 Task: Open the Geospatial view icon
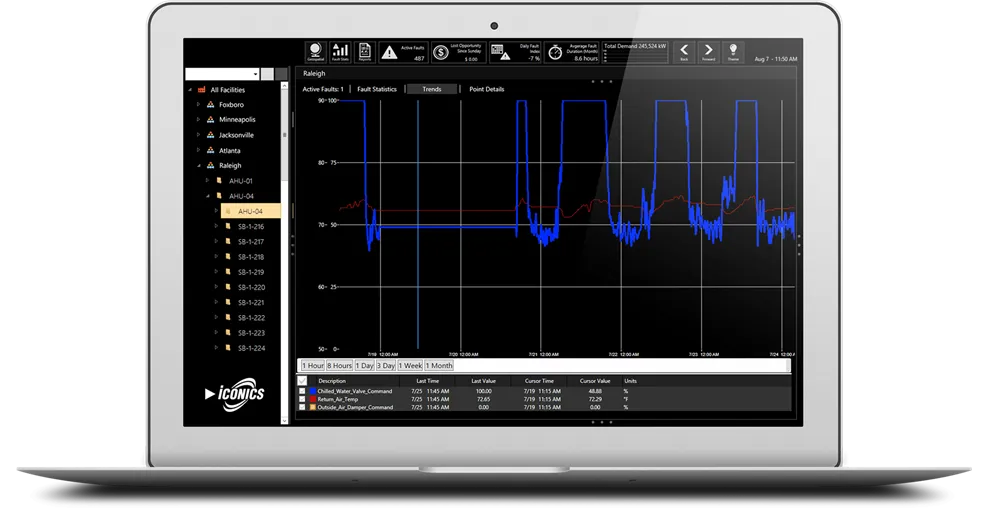pos(315,51)
